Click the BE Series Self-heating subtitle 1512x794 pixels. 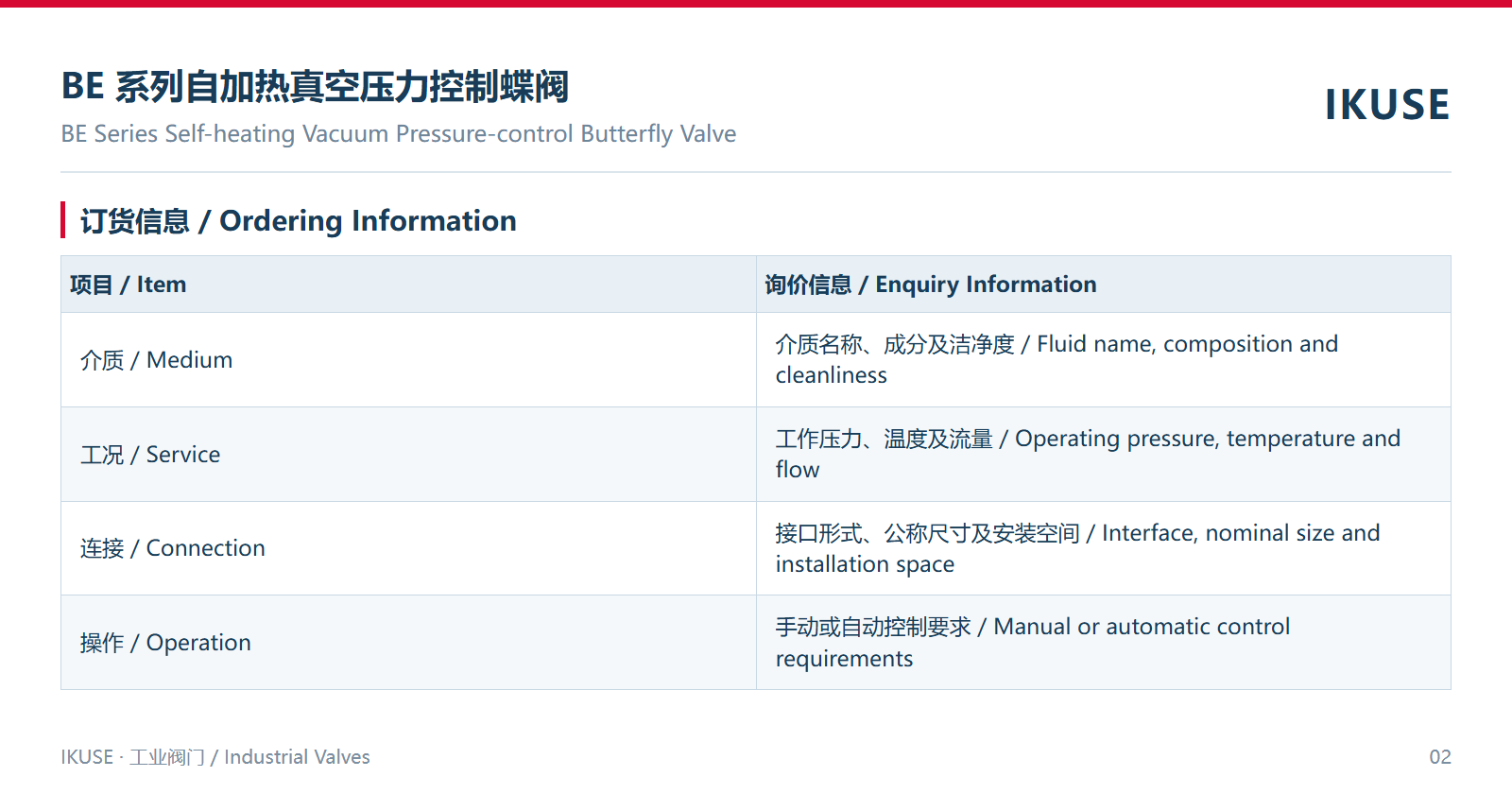[398, 134]
